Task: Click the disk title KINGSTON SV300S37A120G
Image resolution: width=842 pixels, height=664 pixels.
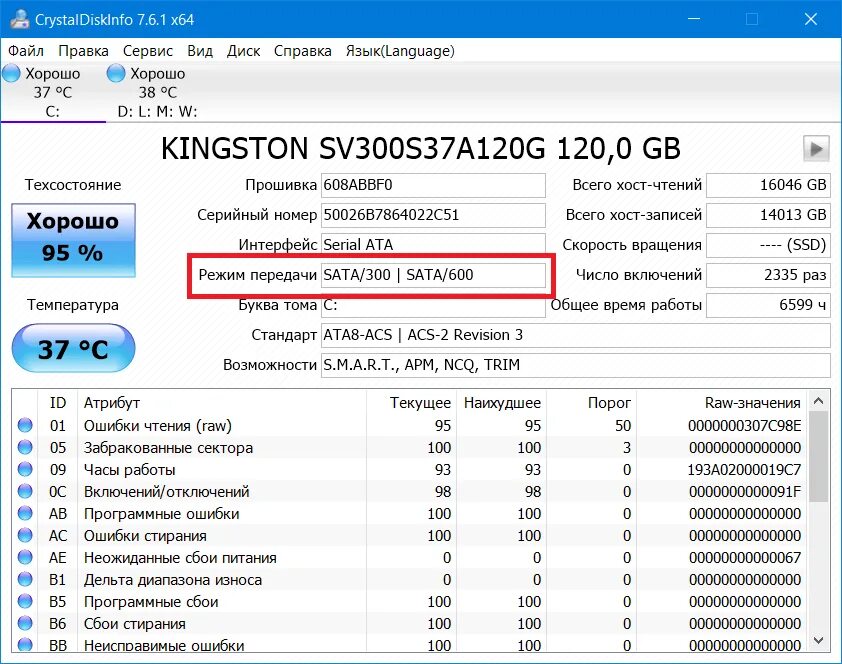Action: point(420,149)
